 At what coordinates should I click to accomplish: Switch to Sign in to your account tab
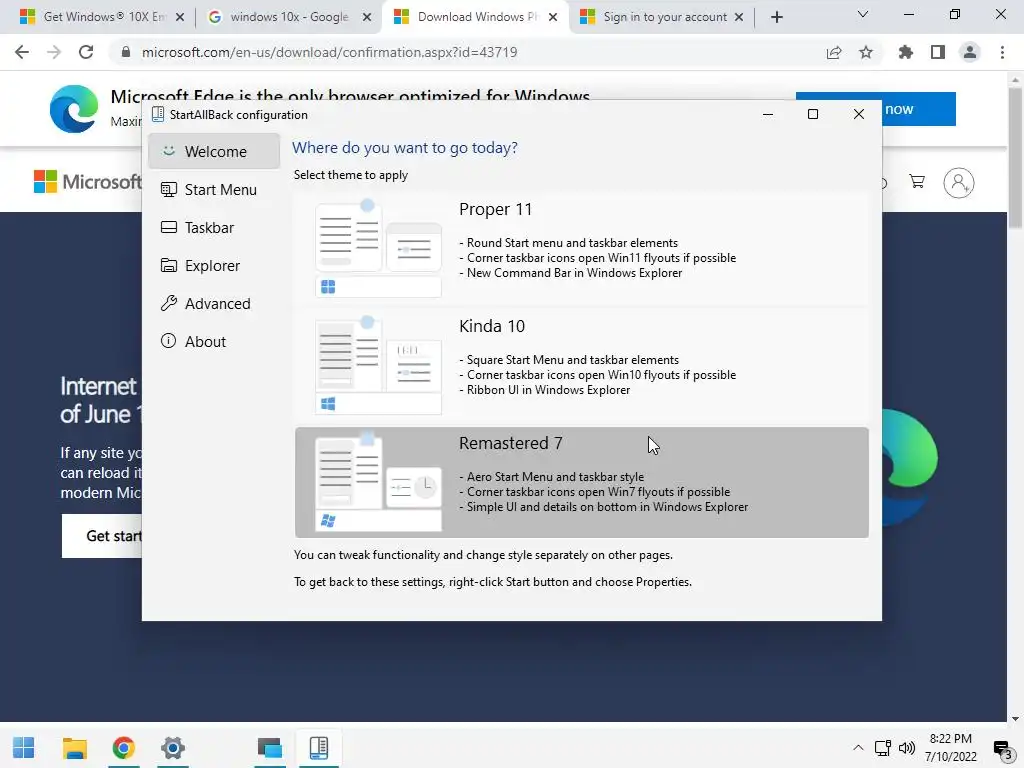tap(661, 17)
